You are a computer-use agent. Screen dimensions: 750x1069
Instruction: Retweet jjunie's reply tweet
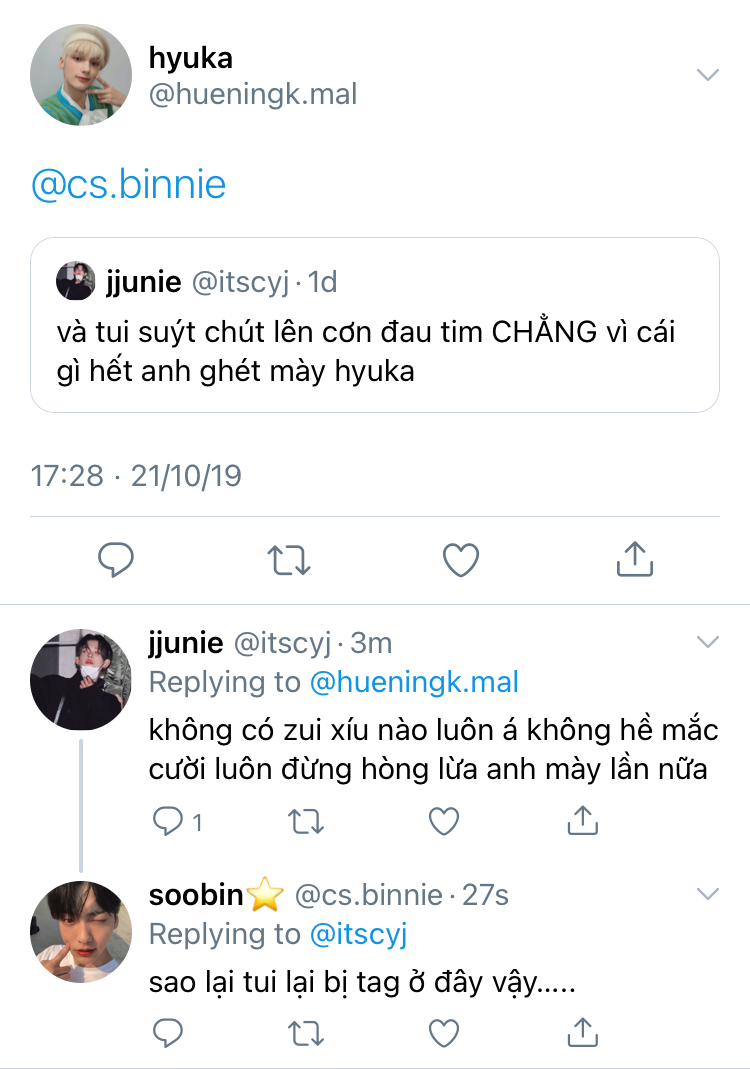pyautogui.click(x=305, y=822)
